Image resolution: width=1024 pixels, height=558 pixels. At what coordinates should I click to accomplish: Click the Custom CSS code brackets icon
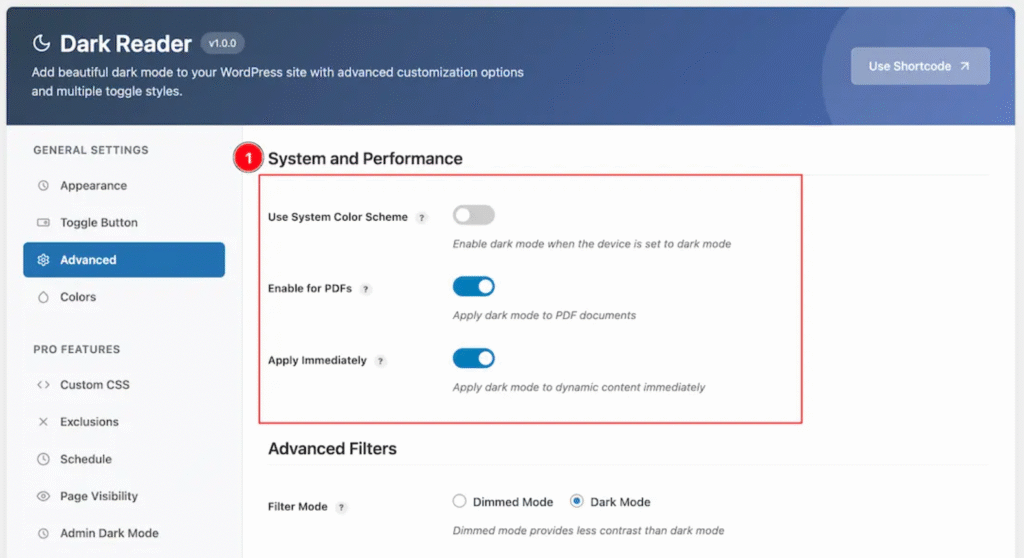(x=43, y=385)
